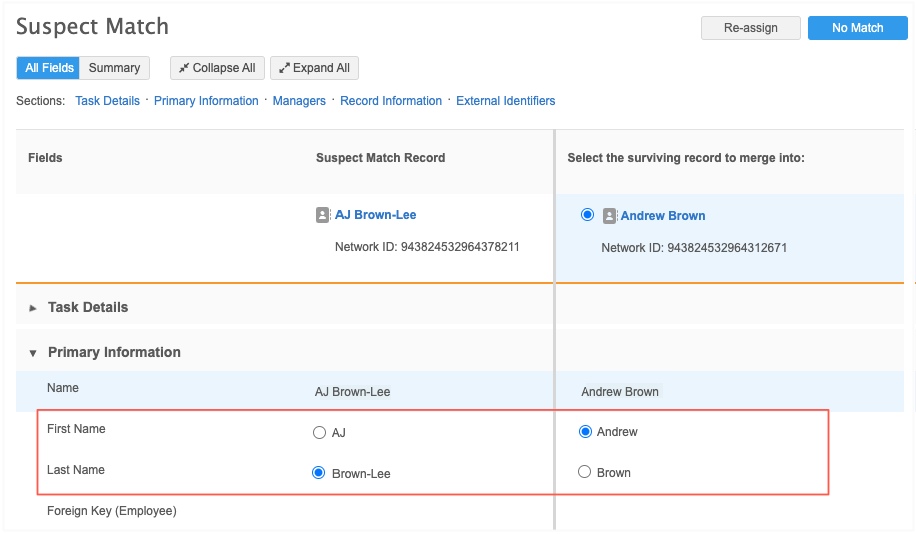916x534 pixels.
Task: Open the Andrew Brown record link
Action: (662, 216)
